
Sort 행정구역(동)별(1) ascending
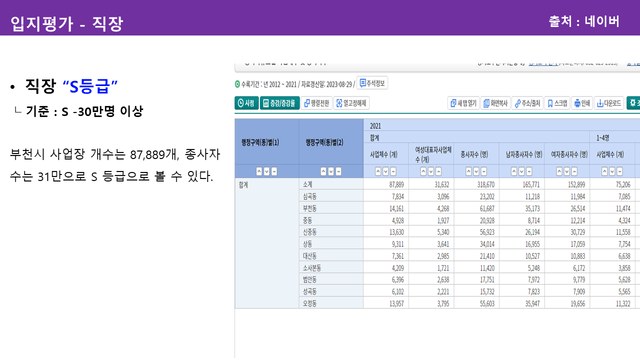pyautogui.click(x=259, y=171)
